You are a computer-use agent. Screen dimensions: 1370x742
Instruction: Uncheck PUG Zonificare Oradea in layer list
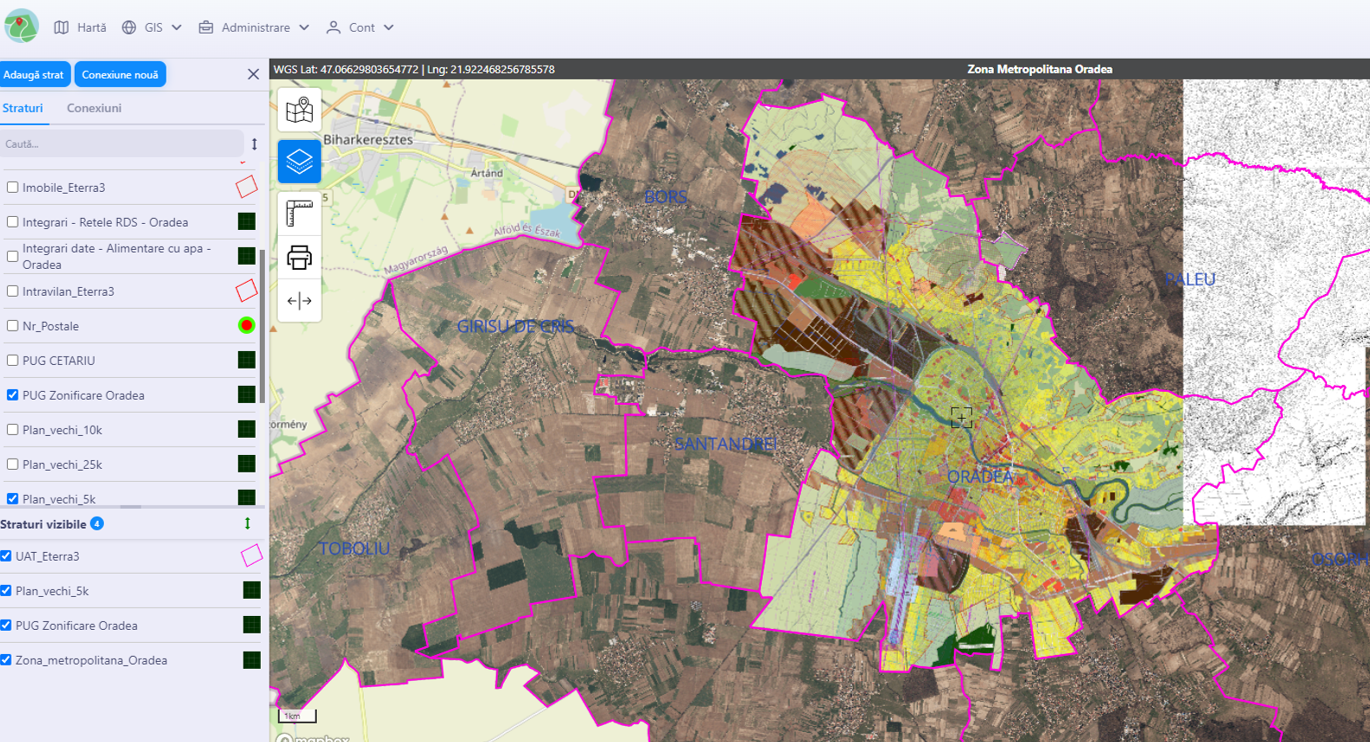(x=13, y=395)
